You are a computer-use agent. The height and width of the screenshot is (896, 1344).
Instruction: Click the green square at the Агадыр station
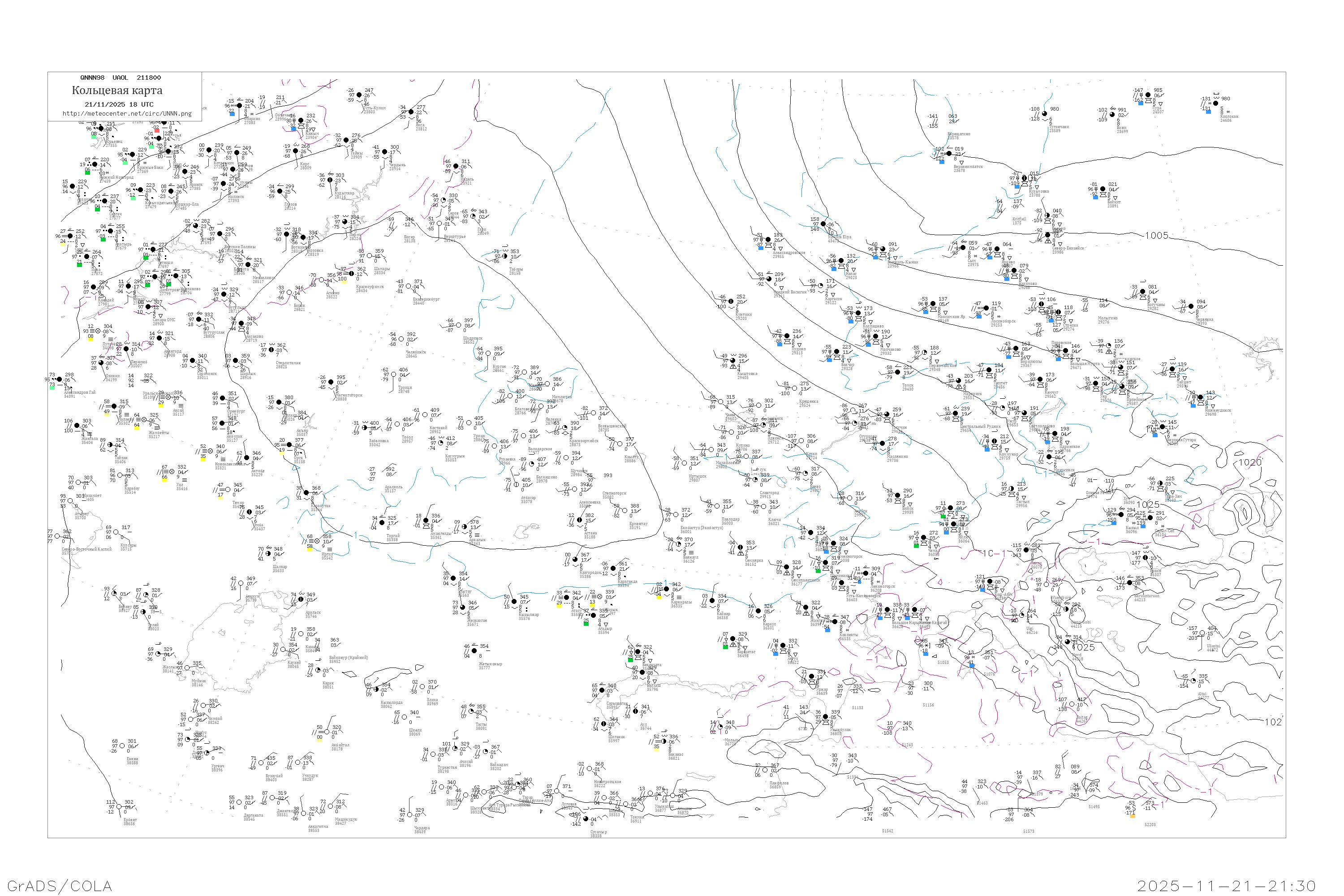click(x=586, y=624)
